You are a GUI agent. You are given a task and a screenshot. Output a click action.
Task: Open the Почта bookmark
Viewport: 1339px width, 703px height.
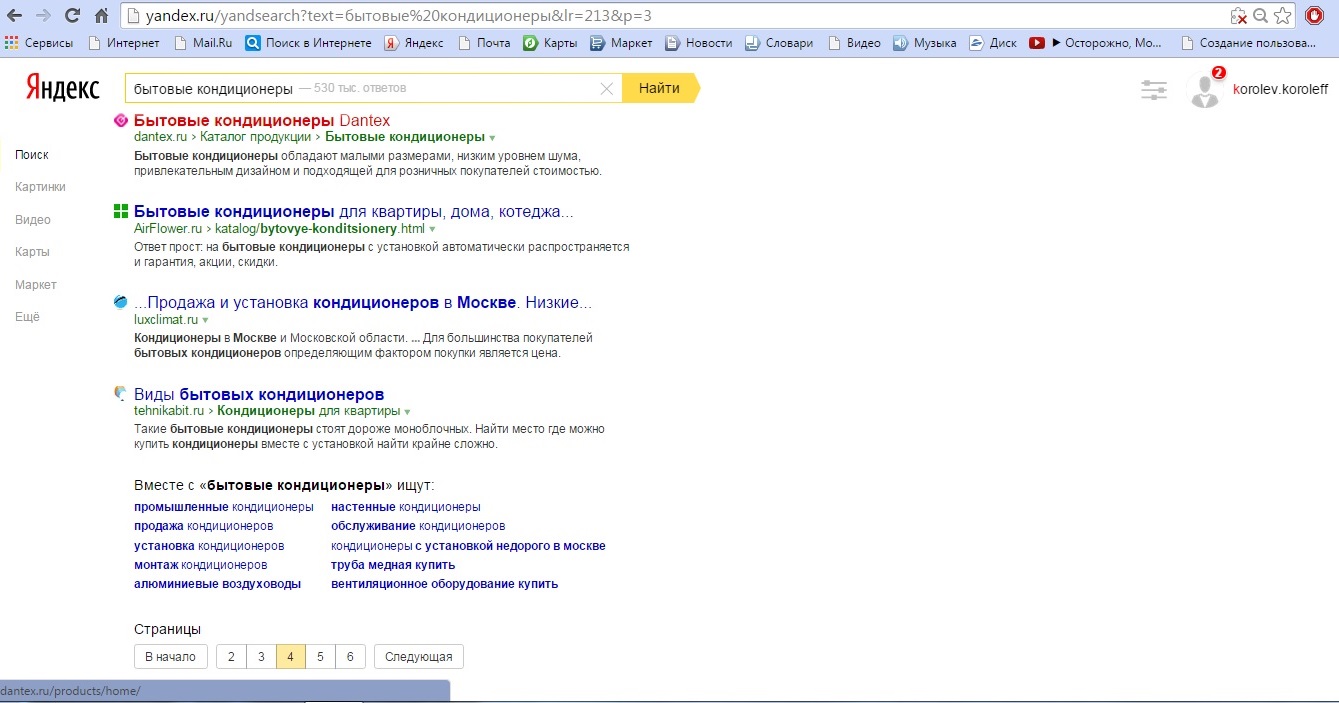point(484,43)
